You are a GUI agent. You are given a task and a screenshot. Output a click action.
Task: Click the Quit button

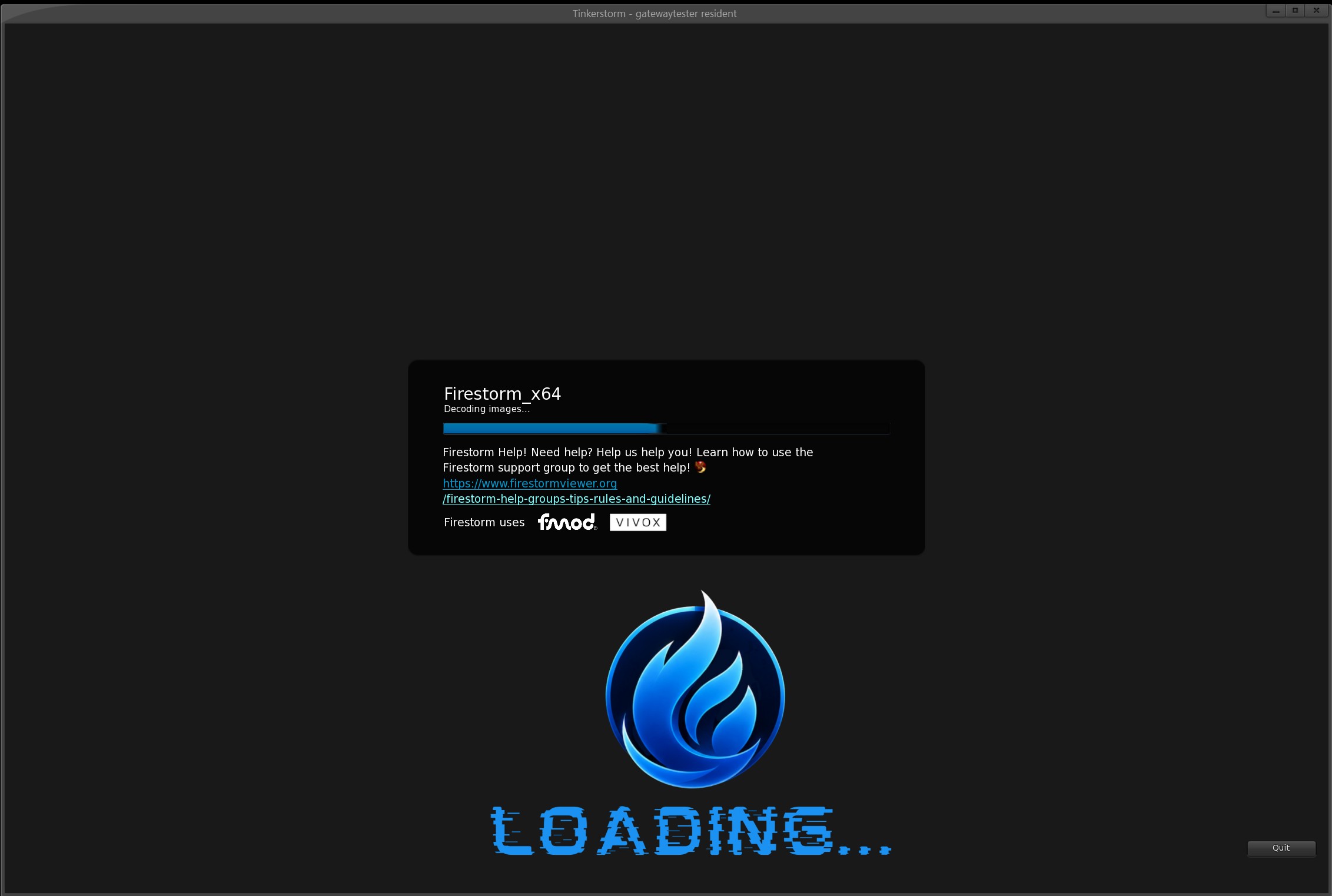[1281, 848]
